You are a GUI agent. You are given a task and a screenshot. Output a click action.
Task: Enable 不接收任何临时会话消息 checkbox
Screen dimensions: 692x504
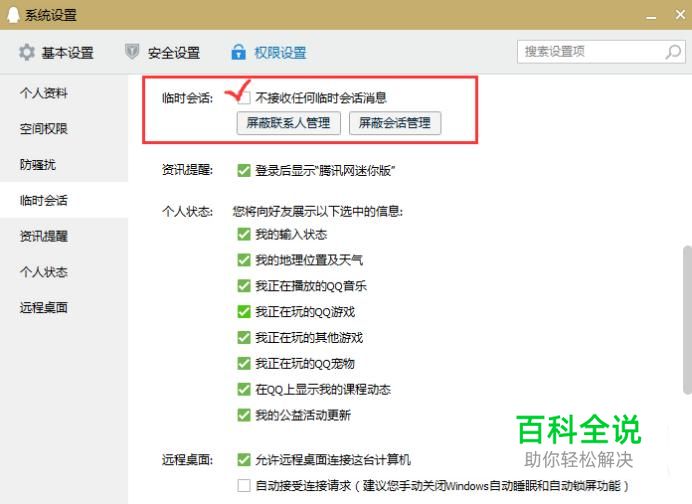pyautogui.click(x=244, y=98)
